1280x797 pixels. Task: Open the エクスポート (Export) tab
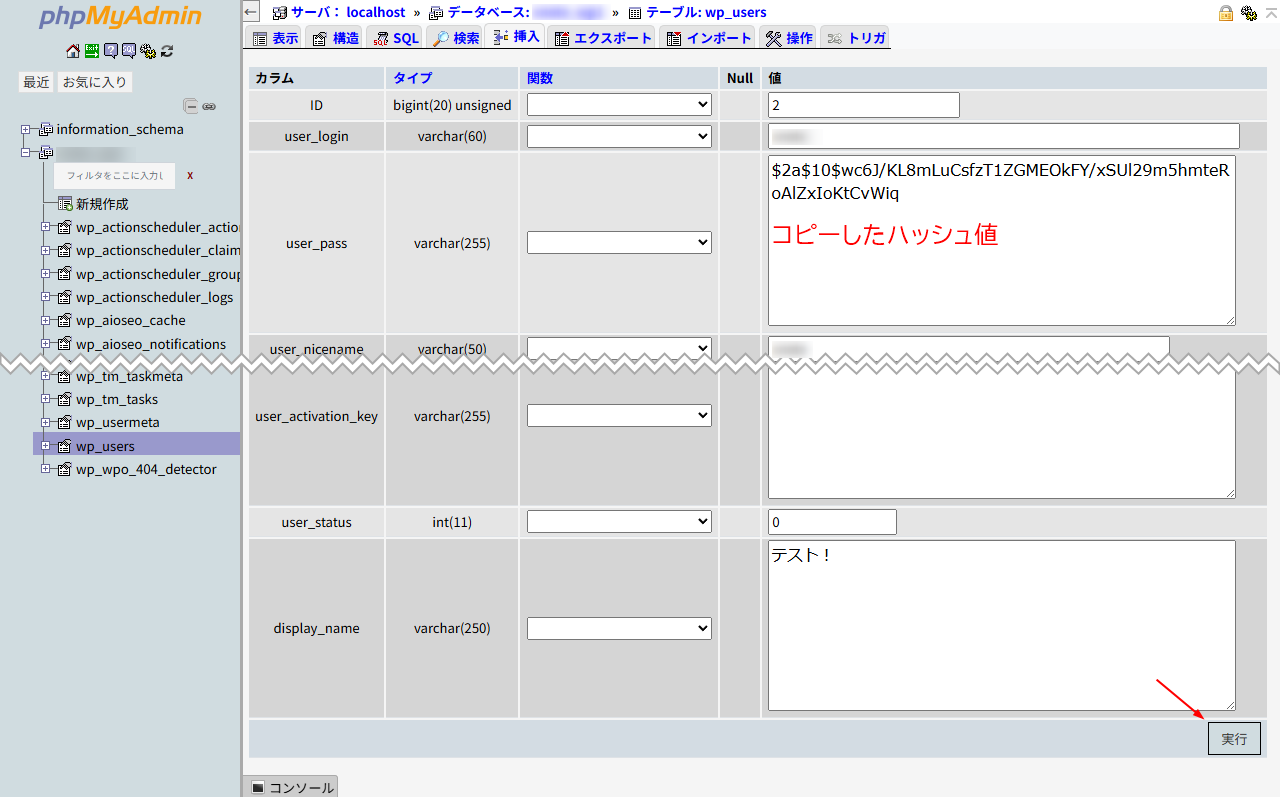(603, 38)
